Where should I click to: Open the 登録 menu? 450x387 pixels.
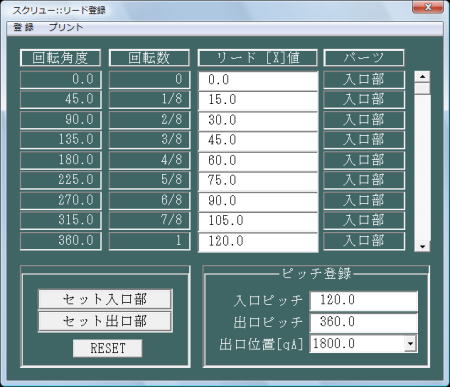pyautogui.click(x=23, y=27)
